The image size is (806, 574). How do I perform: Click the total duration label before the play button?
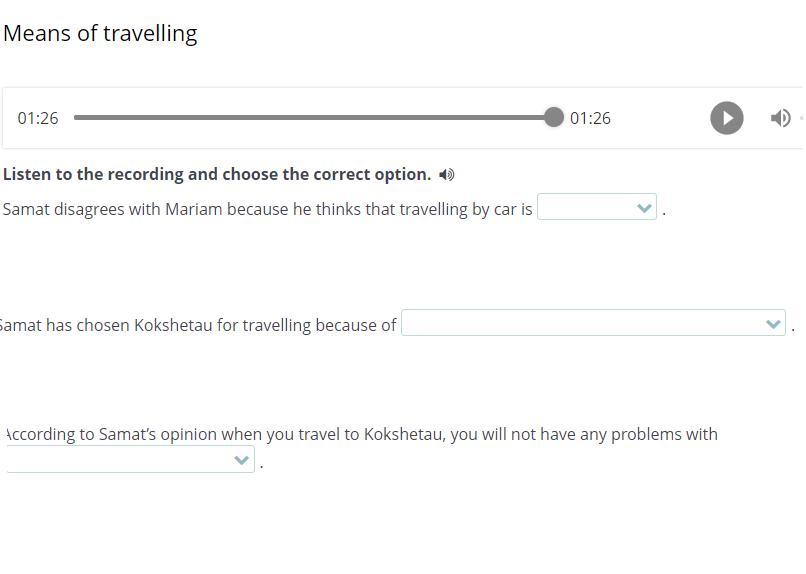click(590, 118)
